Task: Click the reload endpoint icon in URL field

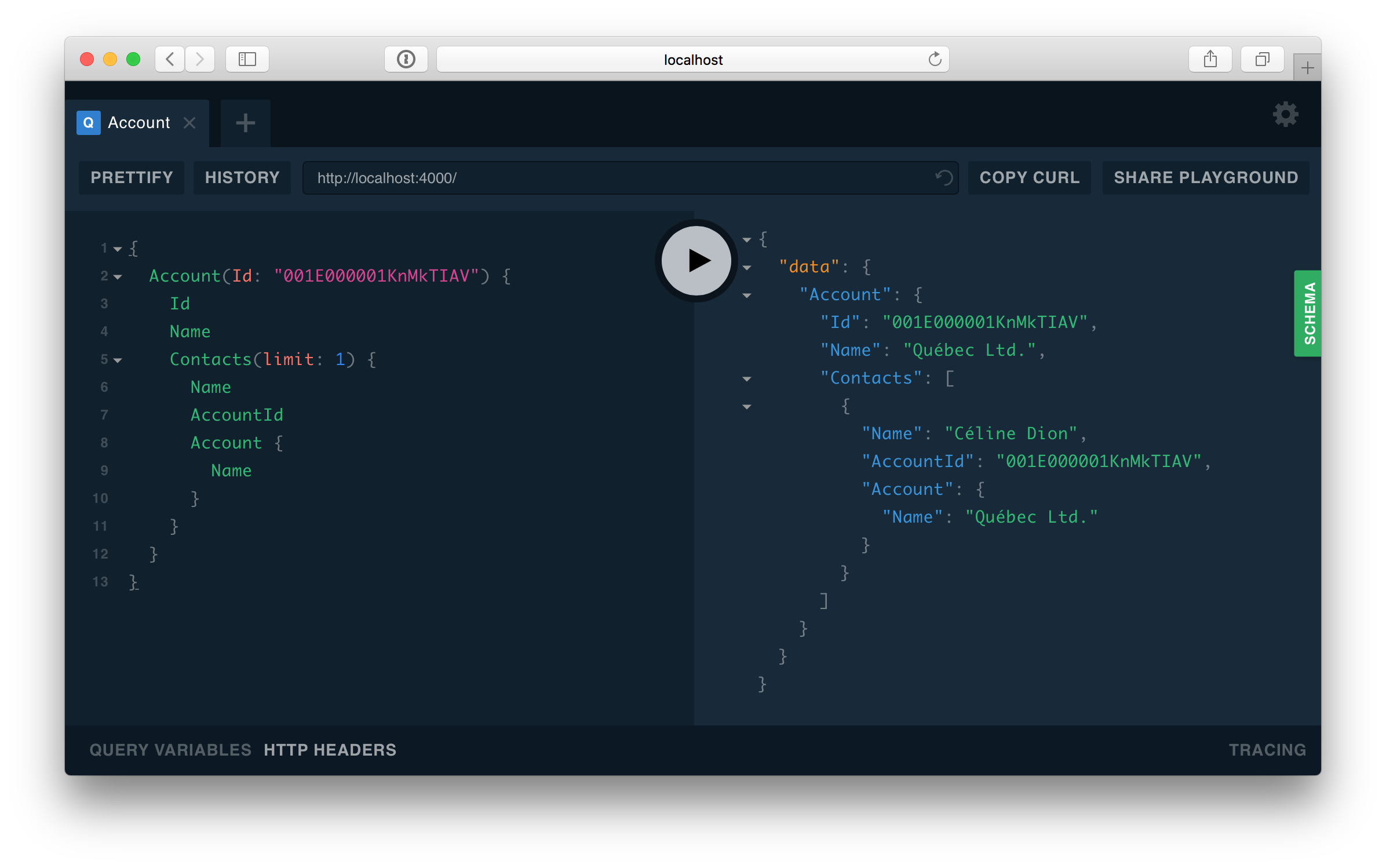Action: (x=944, y=177)
